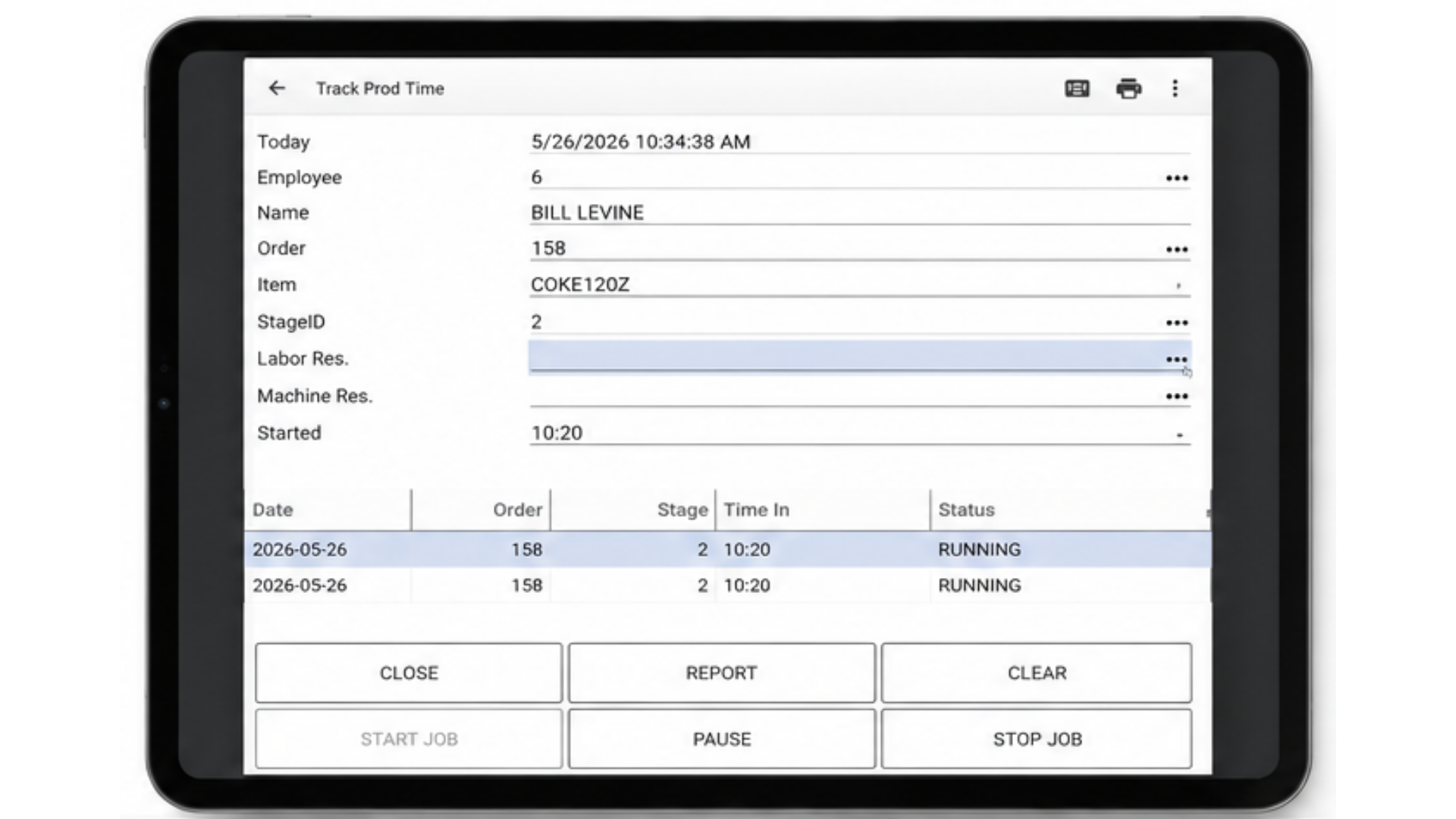Open the REPORT button
The height and width of the screenshot is (819, 1456).
[x=721, y=673]
